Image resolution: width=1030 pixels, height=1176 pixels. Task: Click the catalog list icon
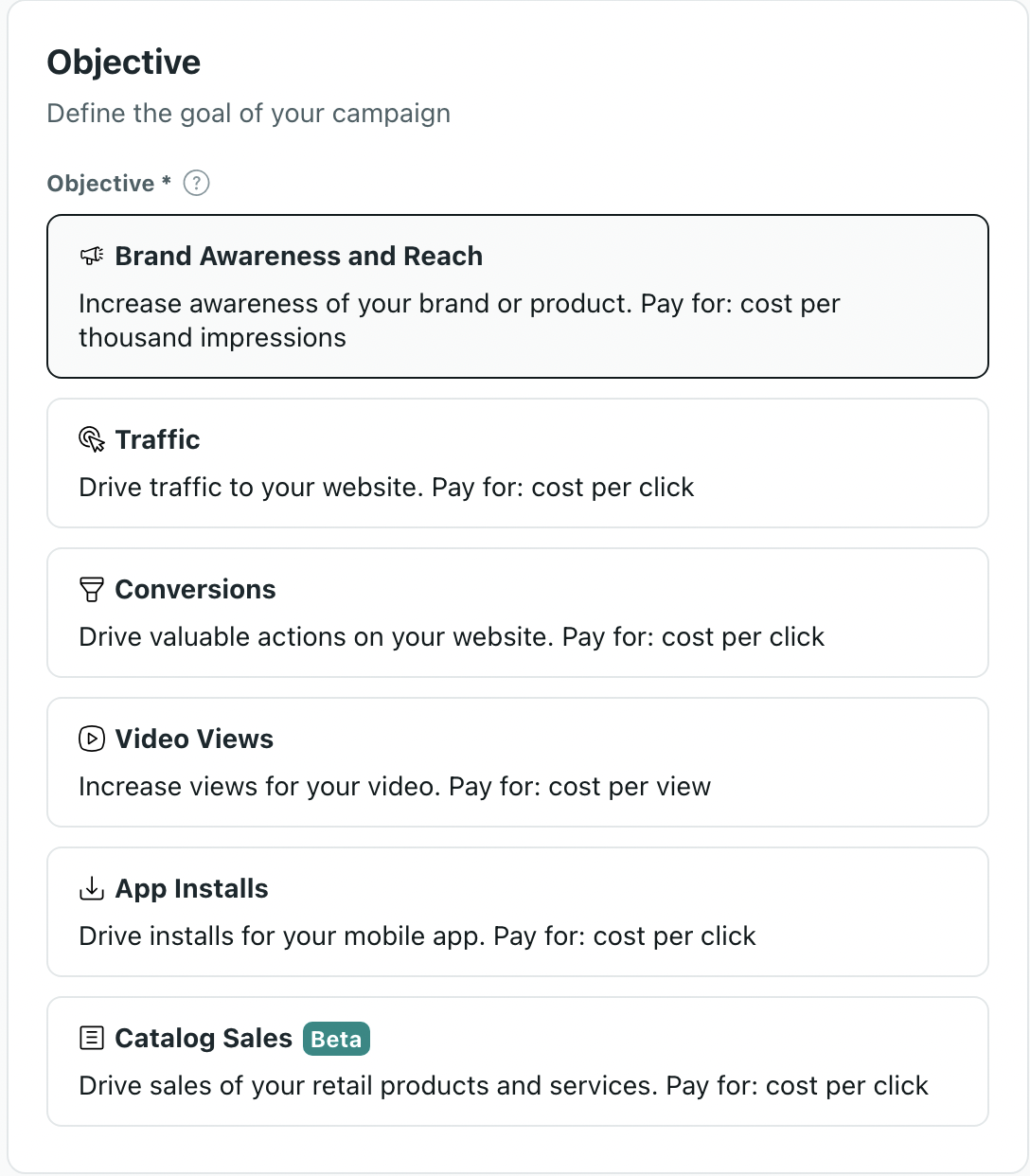(x=92, y=1039)
